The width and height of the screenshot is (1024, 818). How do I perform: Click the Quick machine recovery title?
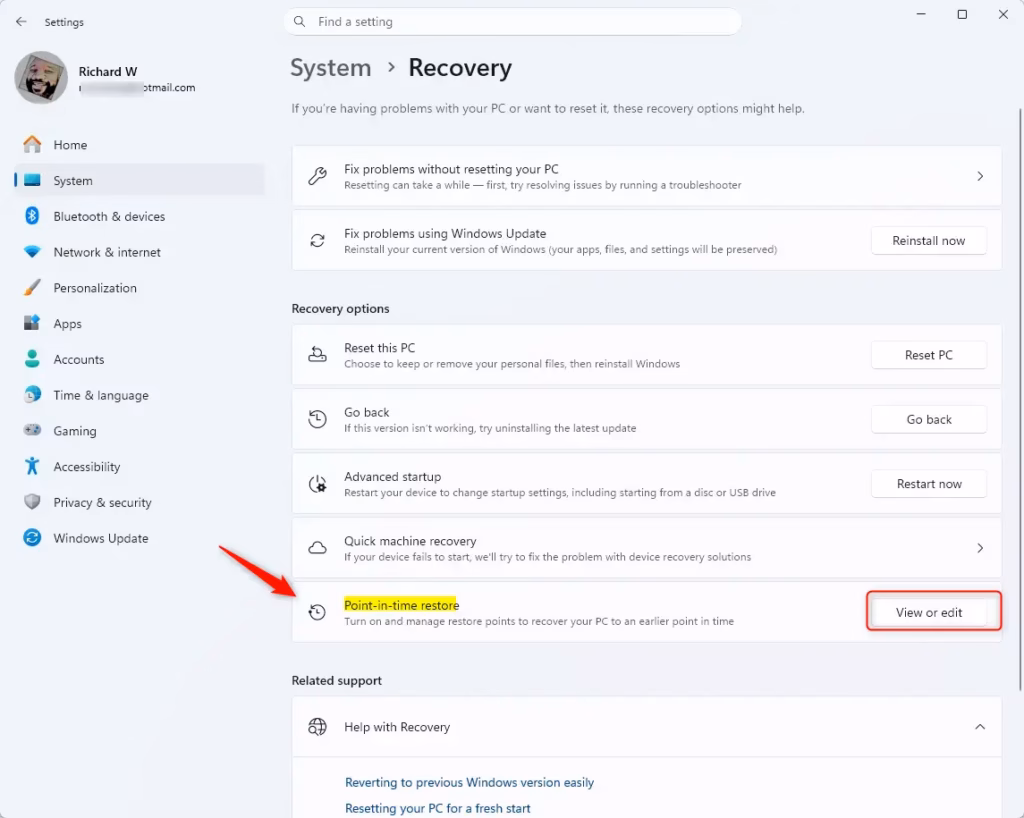click(410, 541)
